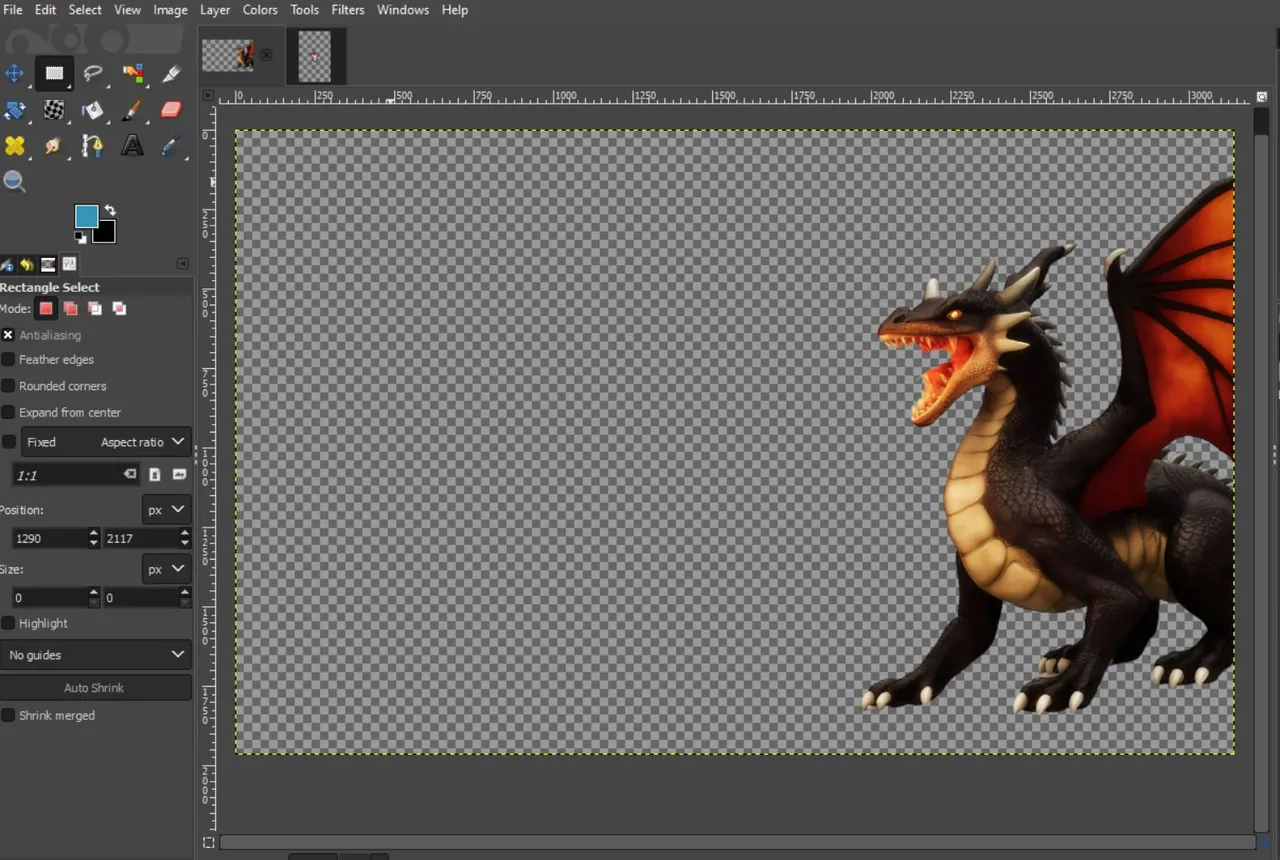1280x860 pixels.
Task: Open the Filters menu
Action: click(348, 10)
